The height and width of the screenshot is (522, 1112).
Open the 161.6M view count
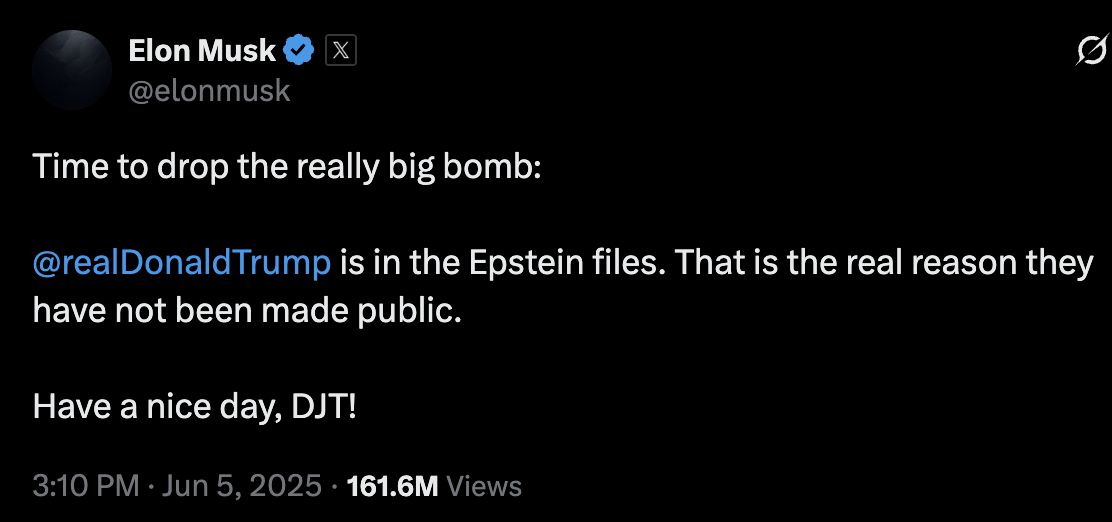click(x=392, y=487)
